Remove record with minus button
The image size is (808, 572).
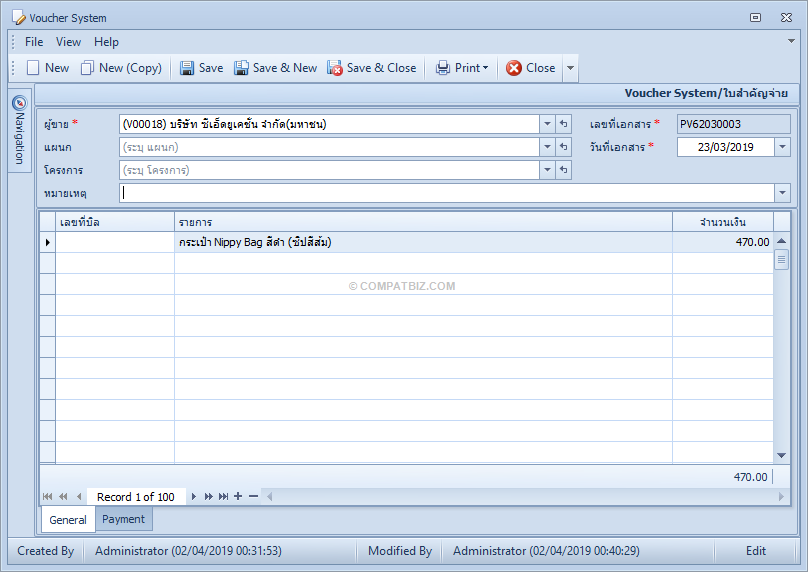(253, 496)
